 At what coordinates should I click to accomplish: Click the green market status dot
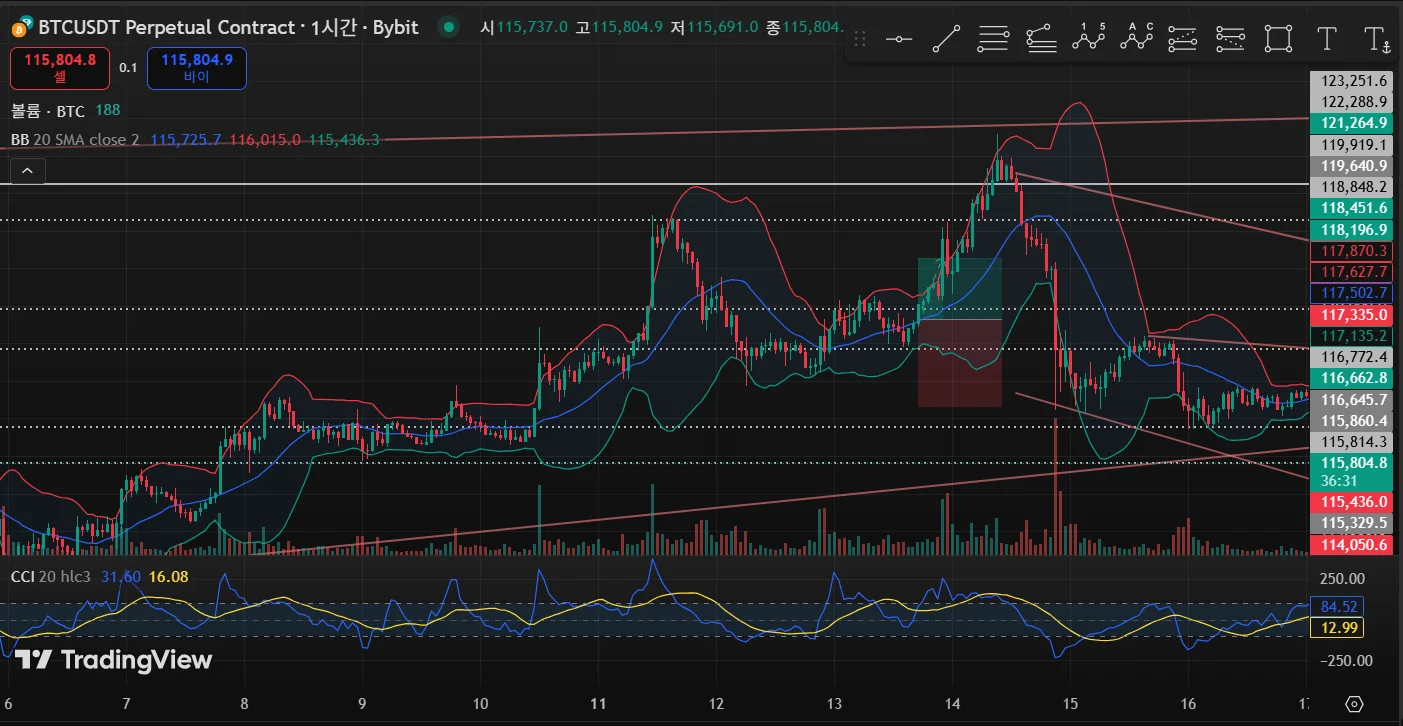click(x=450, y=27)
